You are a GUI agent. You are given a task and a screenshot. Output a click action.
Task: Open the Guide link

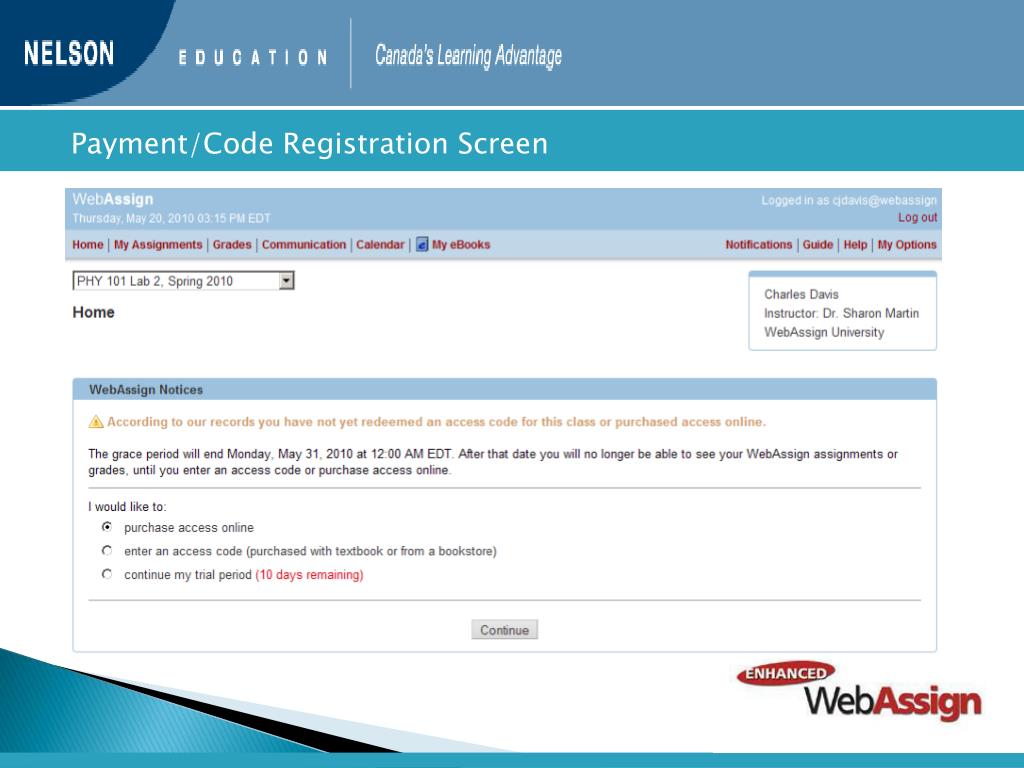pos(818,245)
